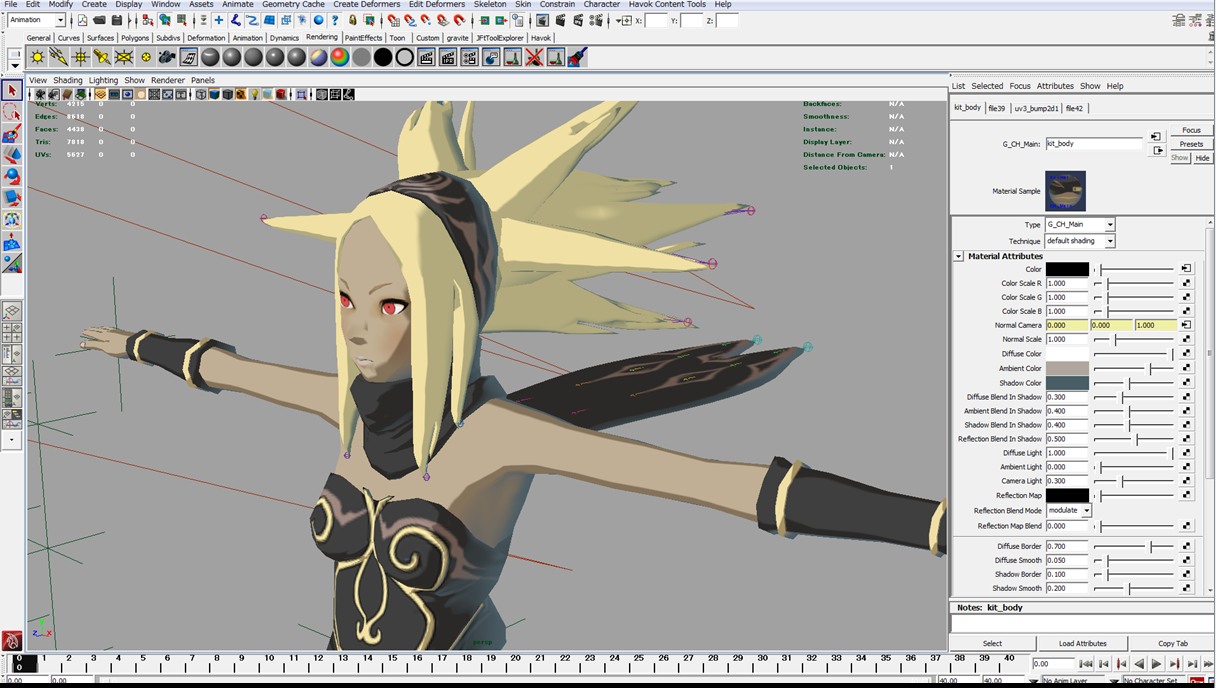The height and width of the screenshot is (688, 1216).
Task: Click the red X shelf icon
Action: (534, 58)
